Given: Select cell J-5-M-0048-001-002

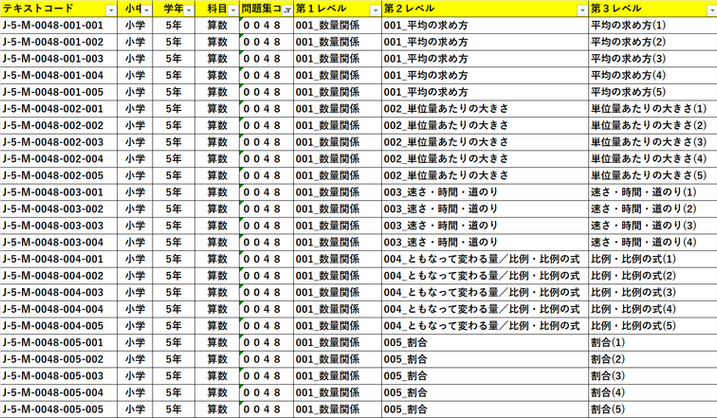Looking at the screenshot, I should tap(59, 42).
